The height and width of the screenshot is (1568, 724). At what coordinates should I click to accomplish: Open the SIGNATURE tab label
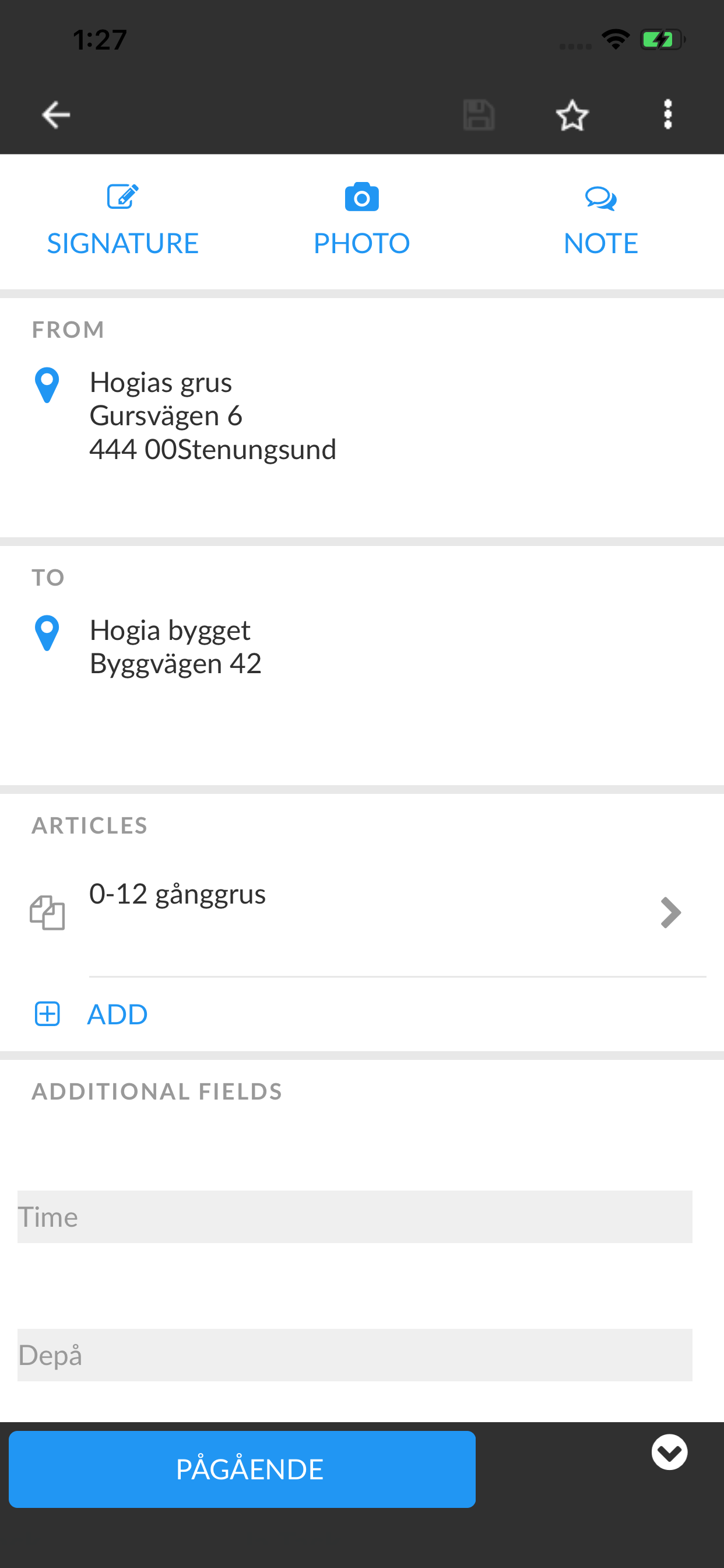pyautogui.click(x=123, y=243)
